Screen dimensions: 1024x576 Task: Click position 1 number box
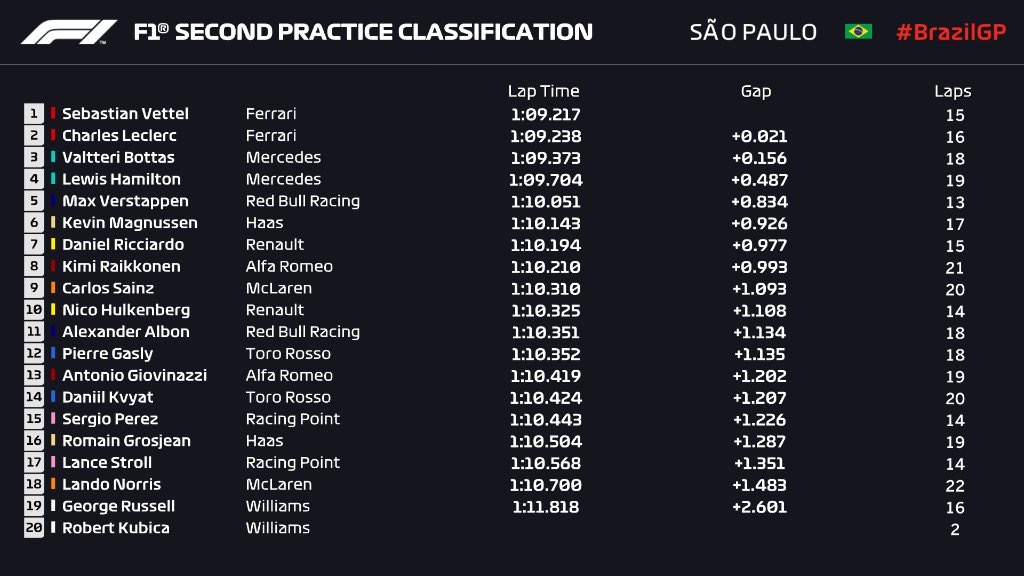pyautogui.click(x=34, y=114)
